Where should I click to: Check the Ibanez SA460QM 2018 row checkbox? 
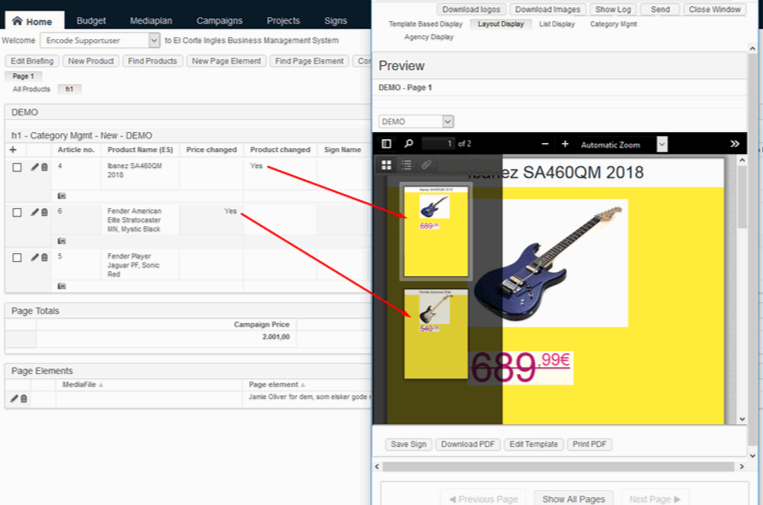(x=17, y=167)
